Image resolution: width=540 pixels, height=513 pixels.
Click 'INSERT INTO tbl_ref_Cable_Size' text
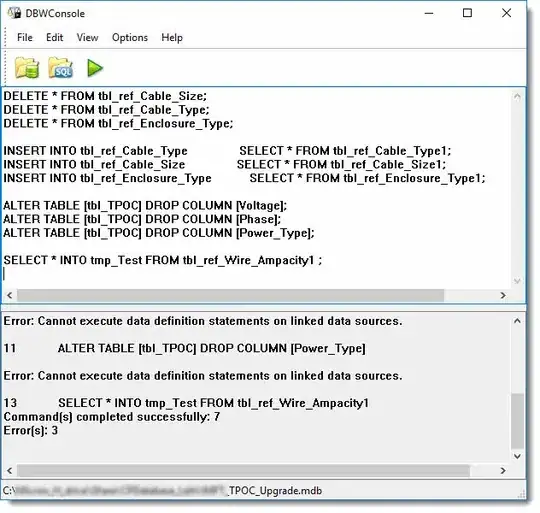pyautogui.click(x=94, y=165)
